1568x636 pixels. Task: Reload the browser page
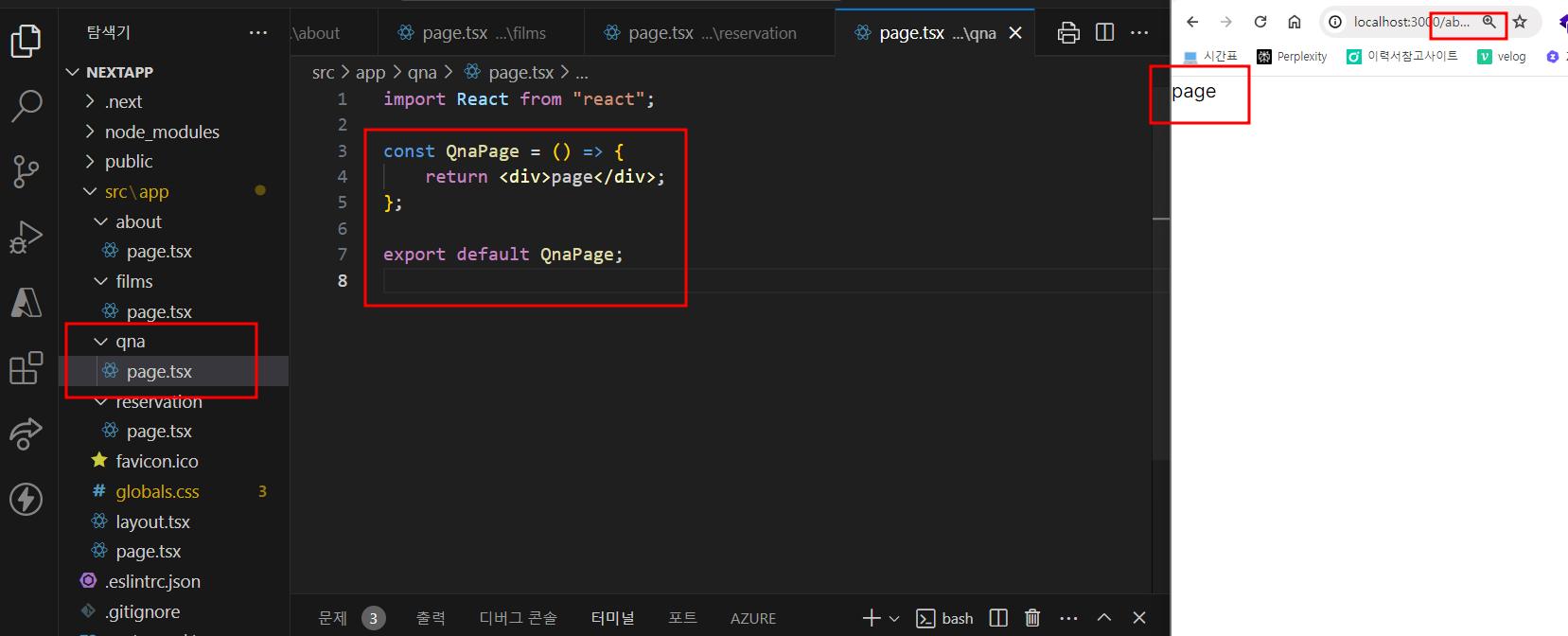tap(1260, 22)
